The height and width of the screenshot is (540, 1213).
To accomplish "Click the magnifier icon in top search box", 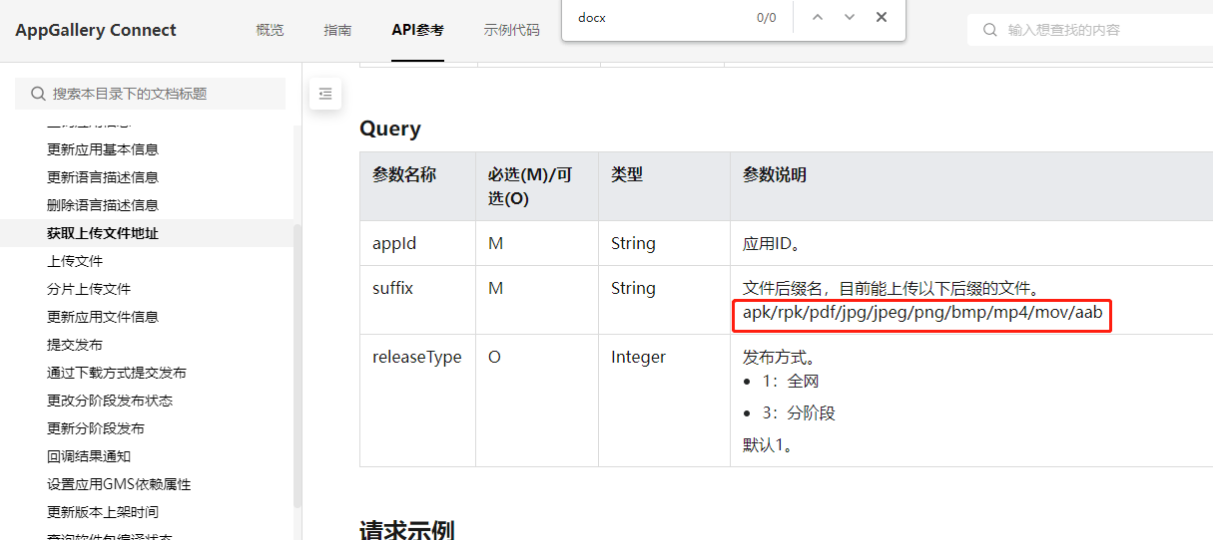I will pyautogui.click(x=990, y=30).
